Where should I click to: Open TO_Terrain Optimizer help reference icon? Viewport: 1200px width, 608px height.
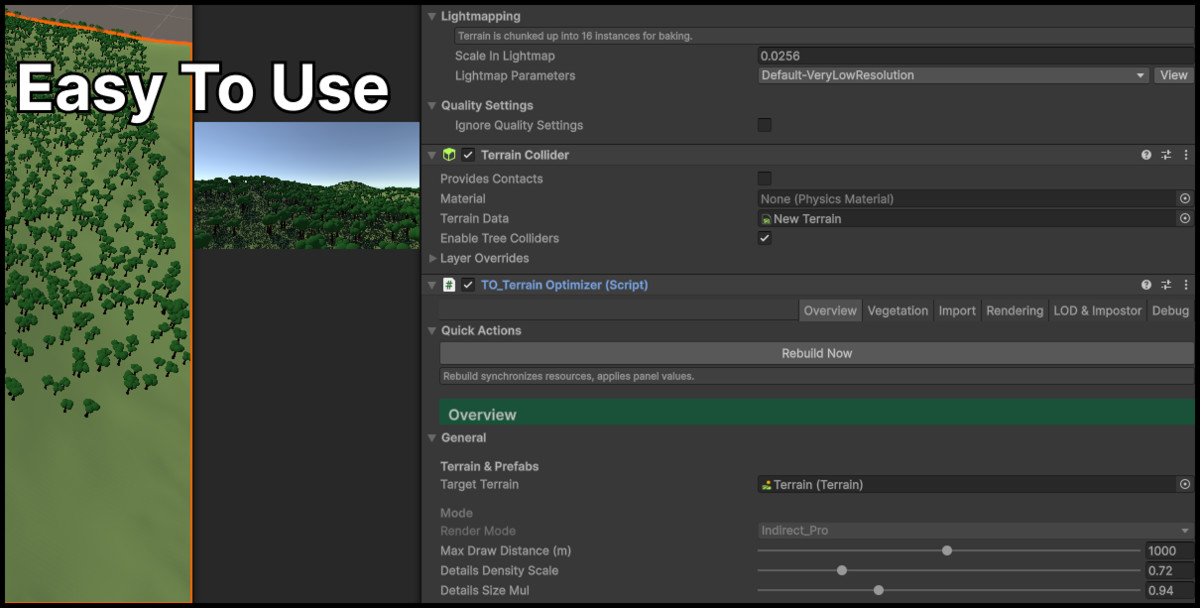[1146, 285]
